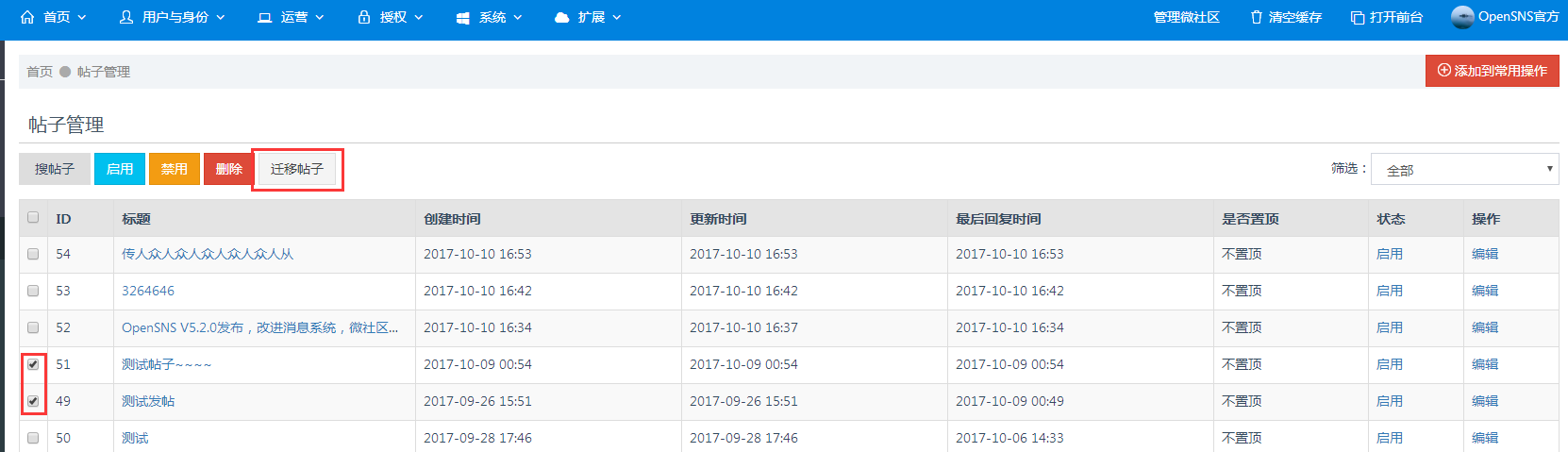Image resolution: width=1568 pixels, height=452 pixels.
Task: Click the cloud icon beside 扩展
Action: point(562,17)
